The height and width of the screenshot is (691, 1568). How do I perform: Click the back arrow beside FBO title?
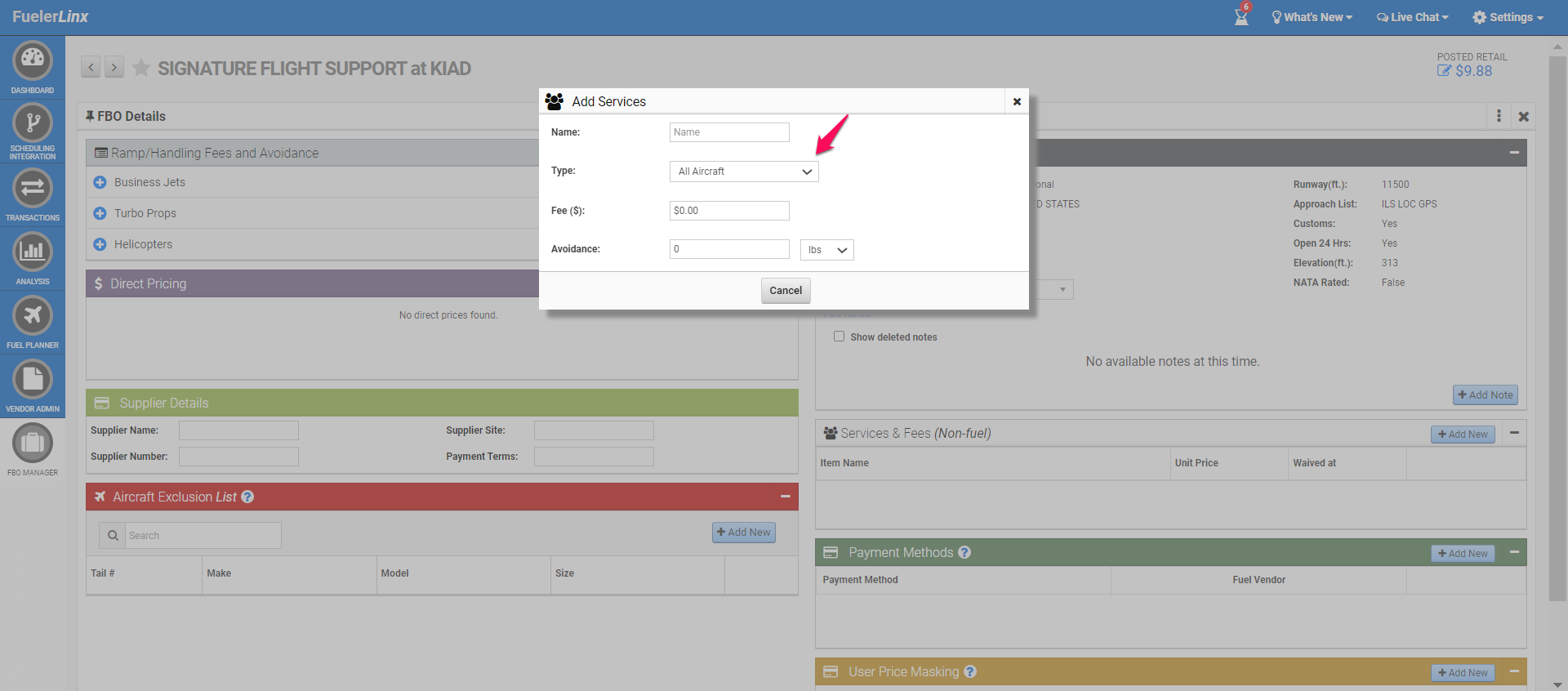tap(91, 67)
